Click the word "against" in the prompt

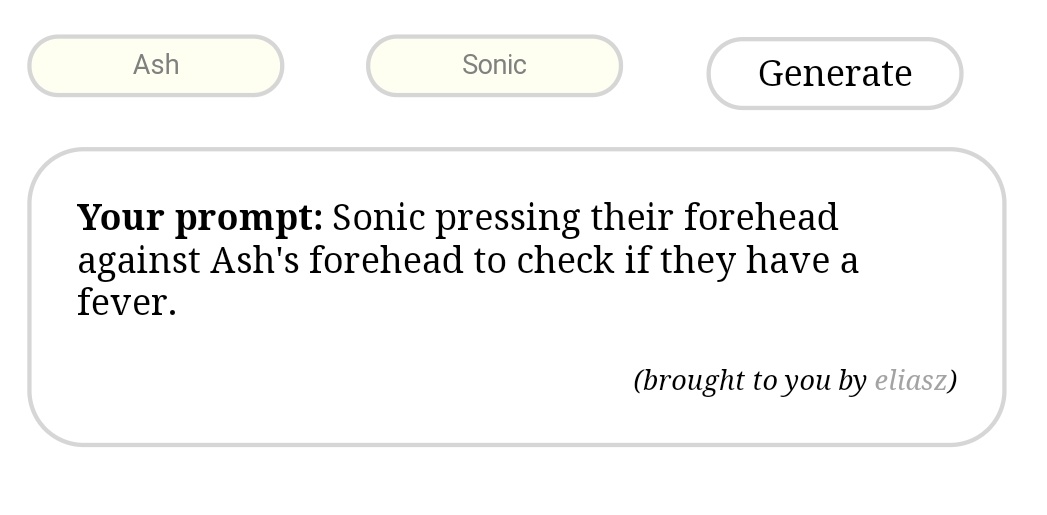pos(139,261)
